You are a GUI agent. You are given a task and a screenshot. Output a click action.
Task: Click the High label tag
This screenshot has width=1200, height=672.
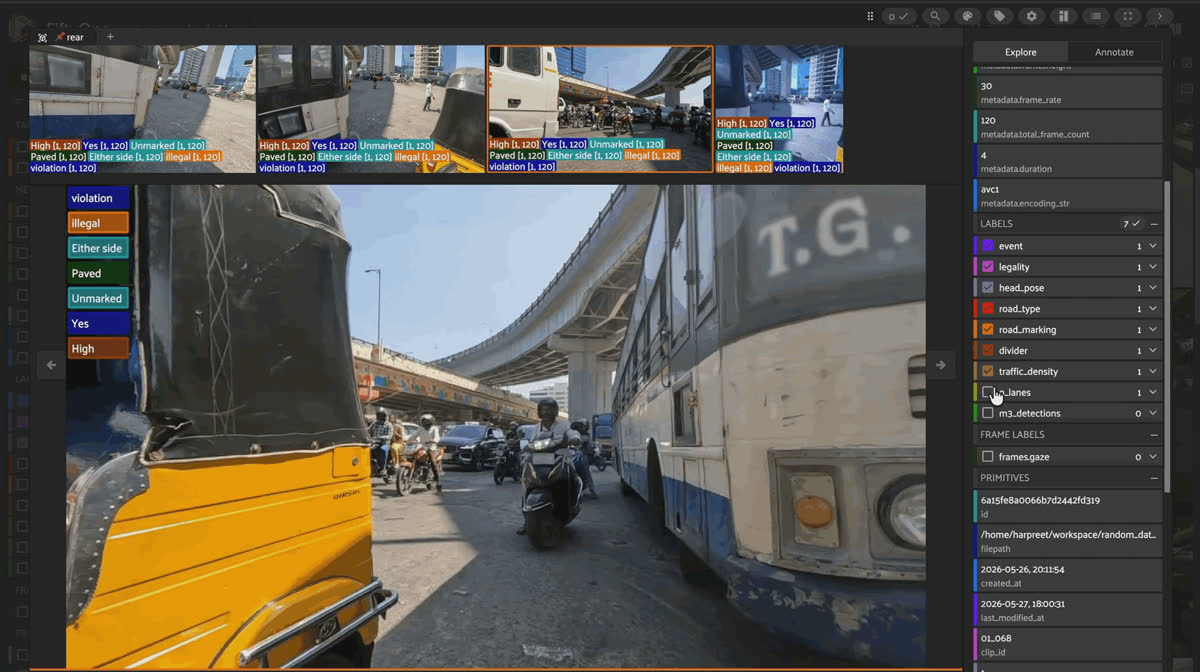(98, 348)
